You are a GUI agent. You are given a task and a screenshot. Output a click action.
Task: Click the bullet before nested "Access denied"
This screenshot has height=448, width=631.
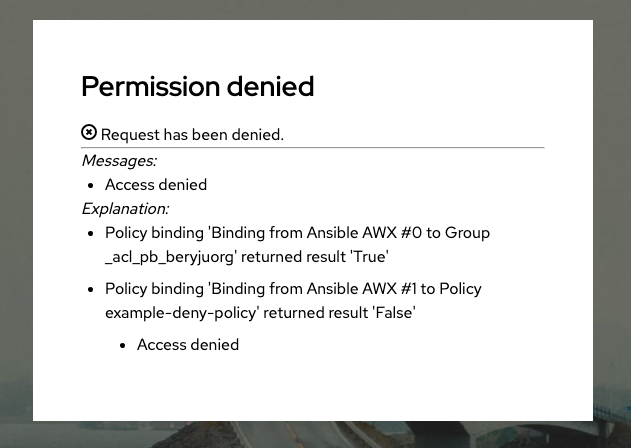pos(123,345)
